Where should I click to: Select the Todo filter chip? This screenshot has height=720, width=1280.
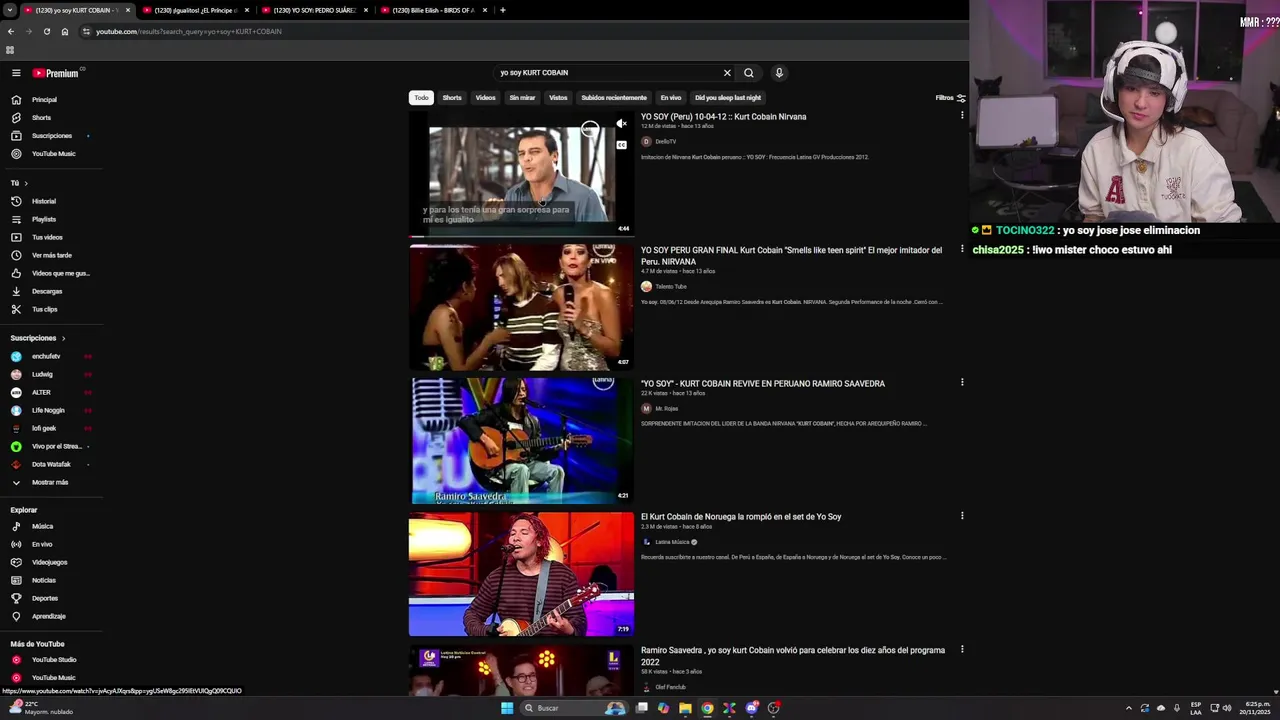tap(421, 98)
